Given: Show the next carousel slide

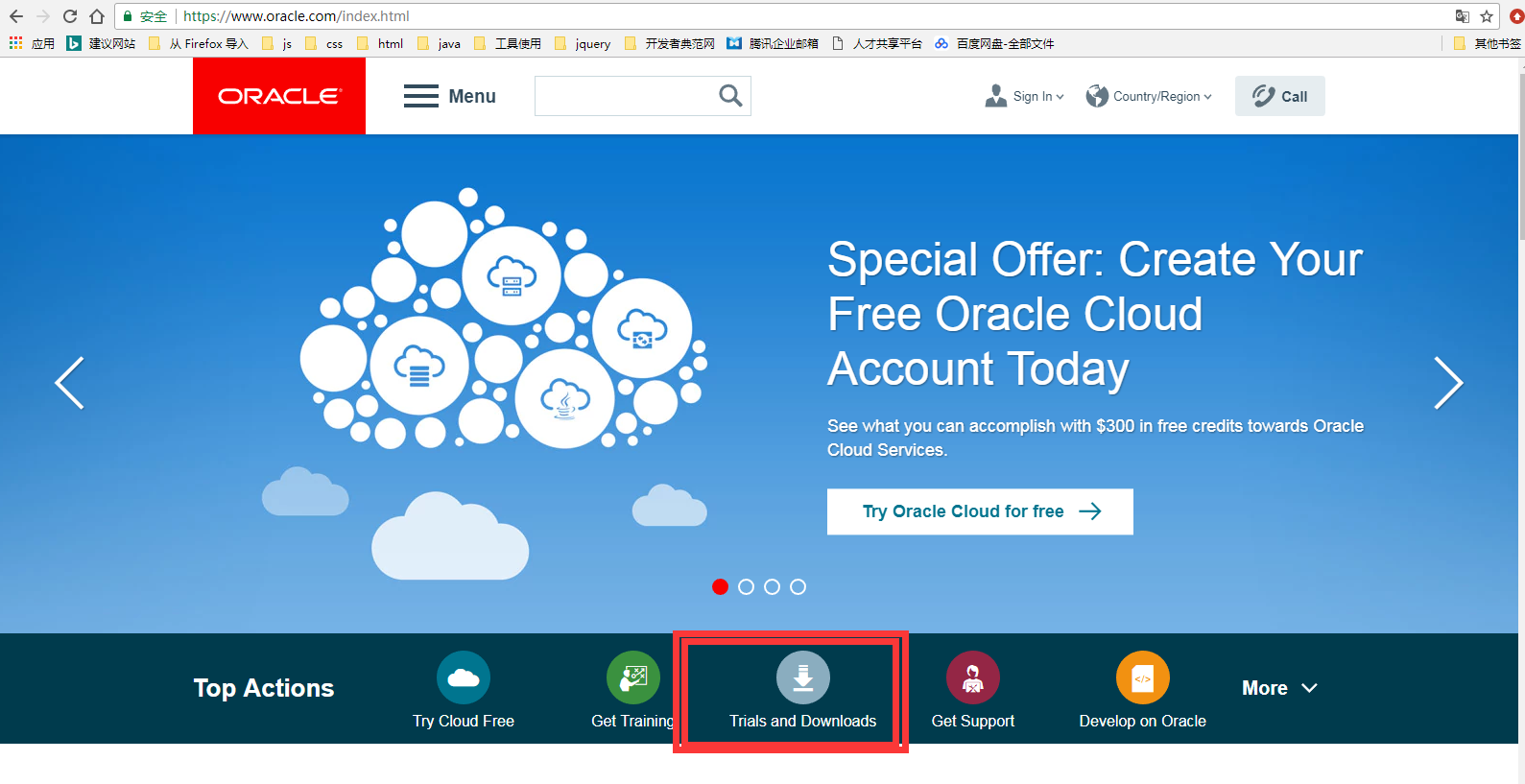Looking at the screenshot, I should point(1448,383).
